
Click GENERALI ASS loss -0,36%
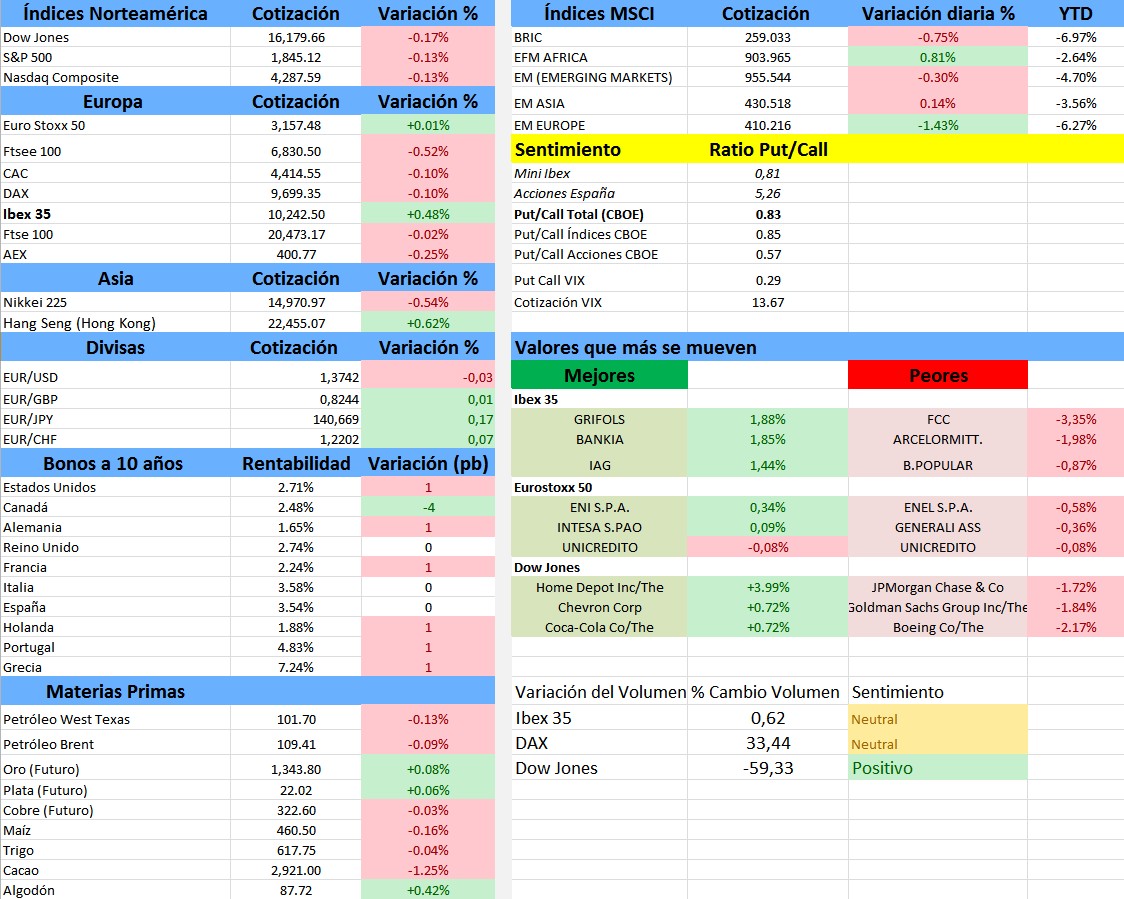[x=1076, y=528]
